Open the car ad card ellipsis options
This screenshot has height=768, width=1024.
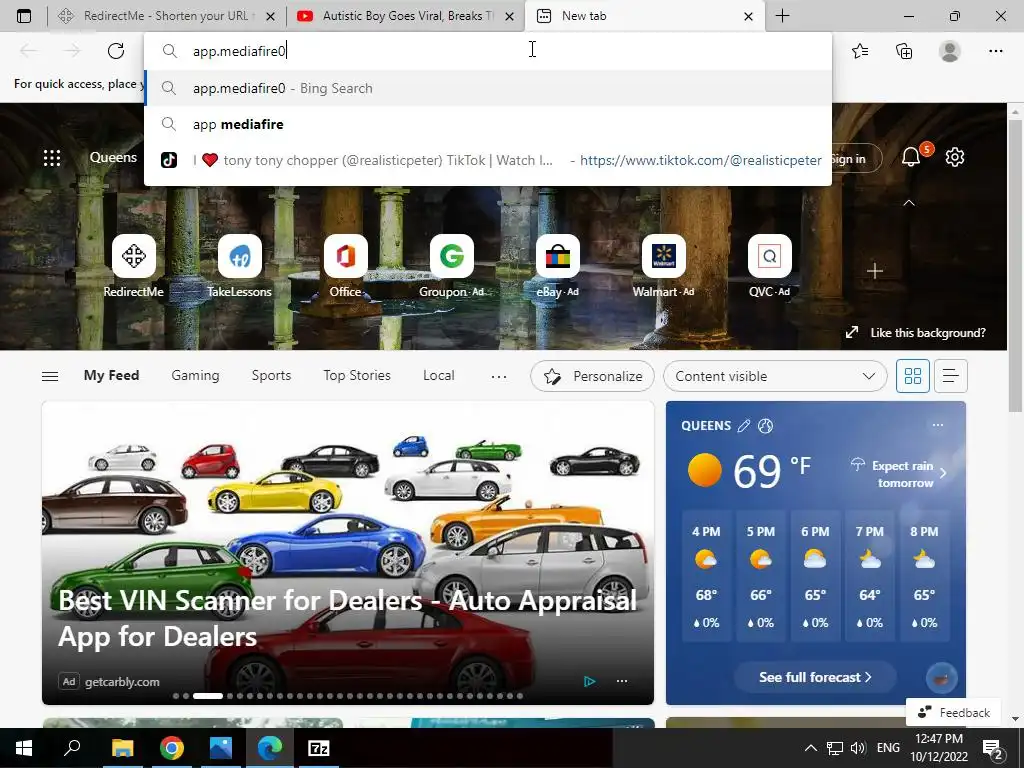pos(622,681)
